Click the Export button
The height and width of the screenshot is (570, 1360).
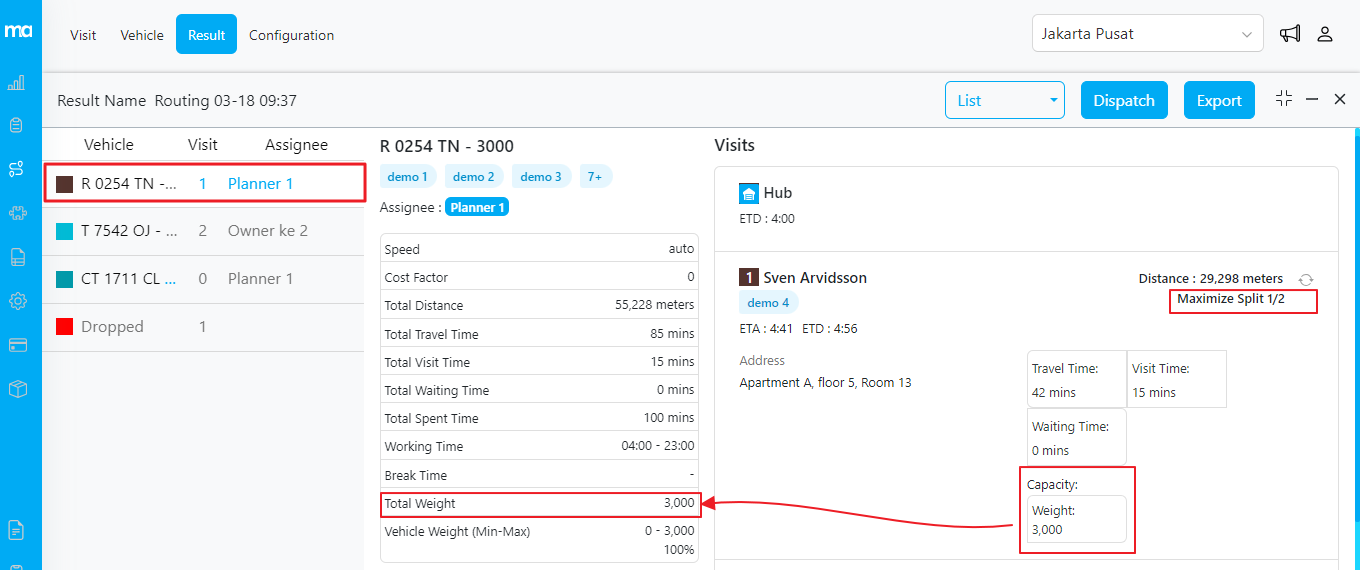1219,100
